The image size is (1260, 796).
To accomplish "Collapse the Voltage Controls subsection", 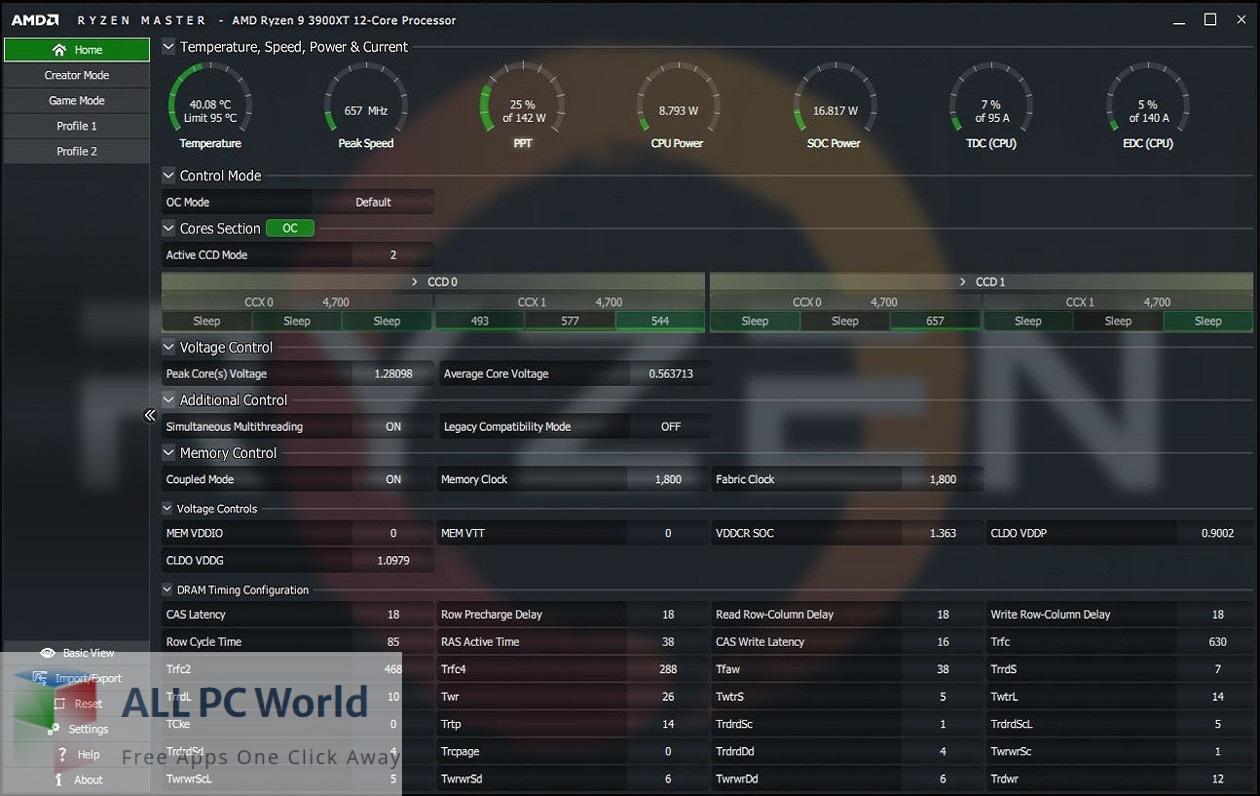I will pyautogui.click(x=167, y=508).
